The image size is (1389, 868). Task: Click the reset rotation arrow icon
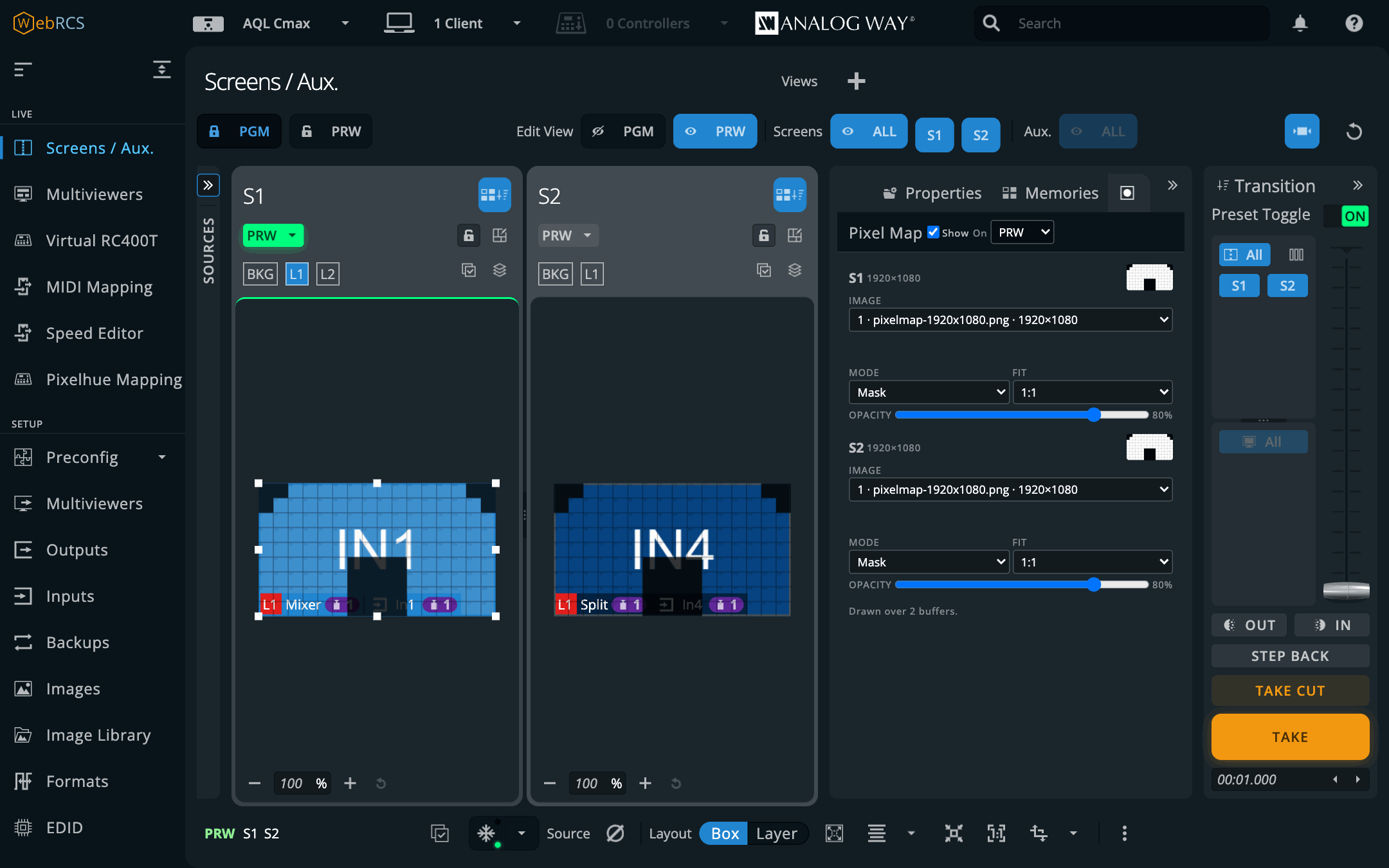1354,132
